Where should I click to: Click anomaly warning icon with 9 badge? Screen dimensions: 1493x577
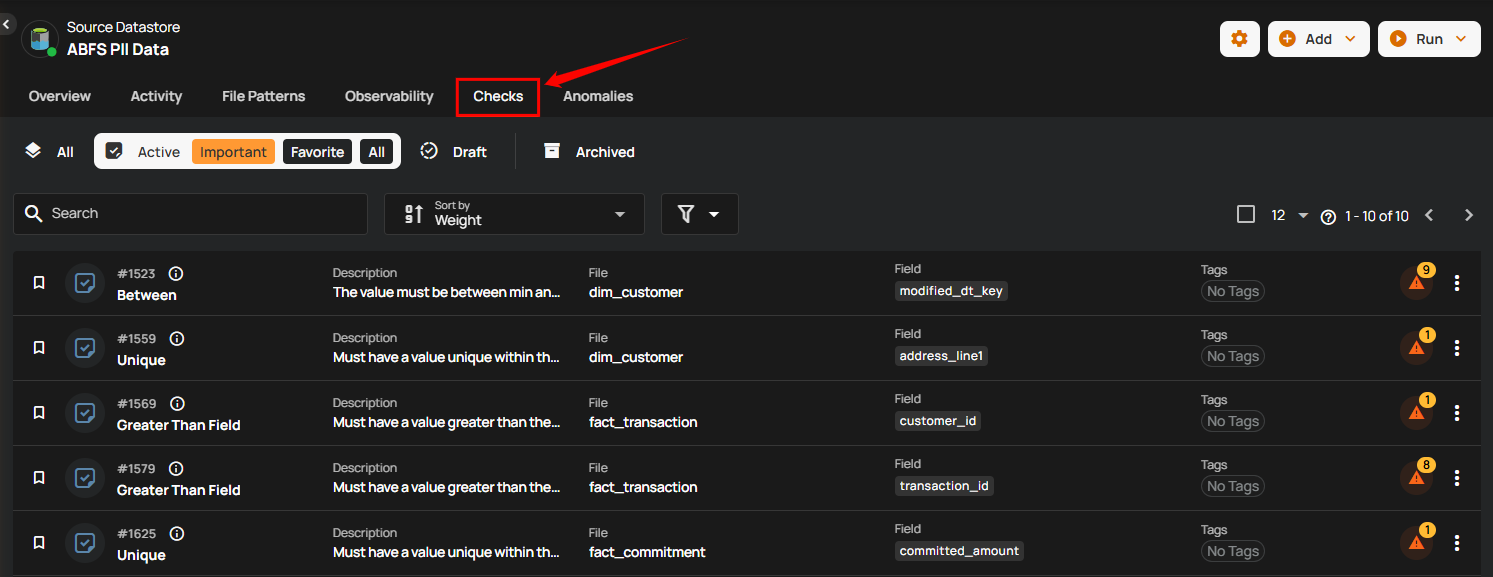pos(1417,283)
